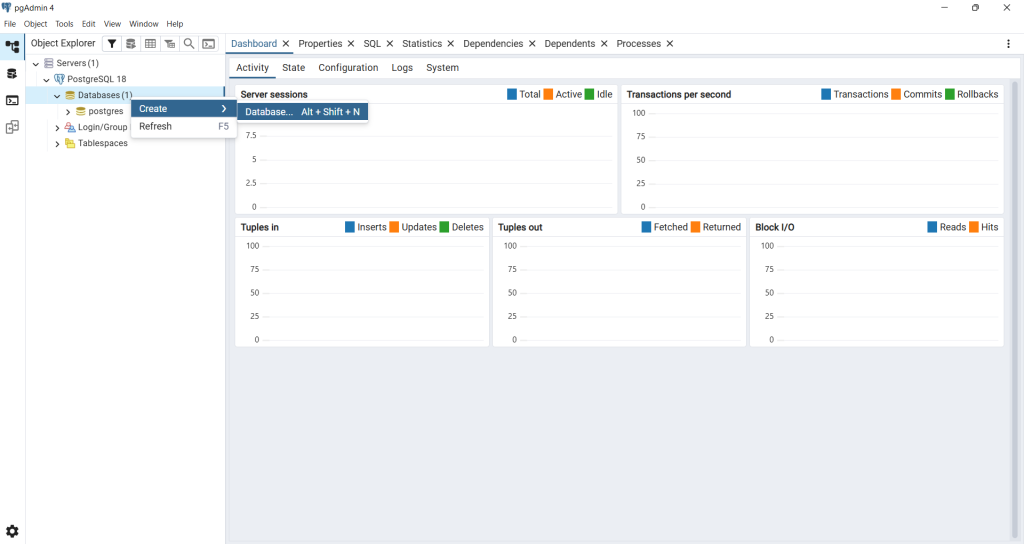
Task: Click the Filtered Rows toolbar icon
Action: [x=170, y=44]
